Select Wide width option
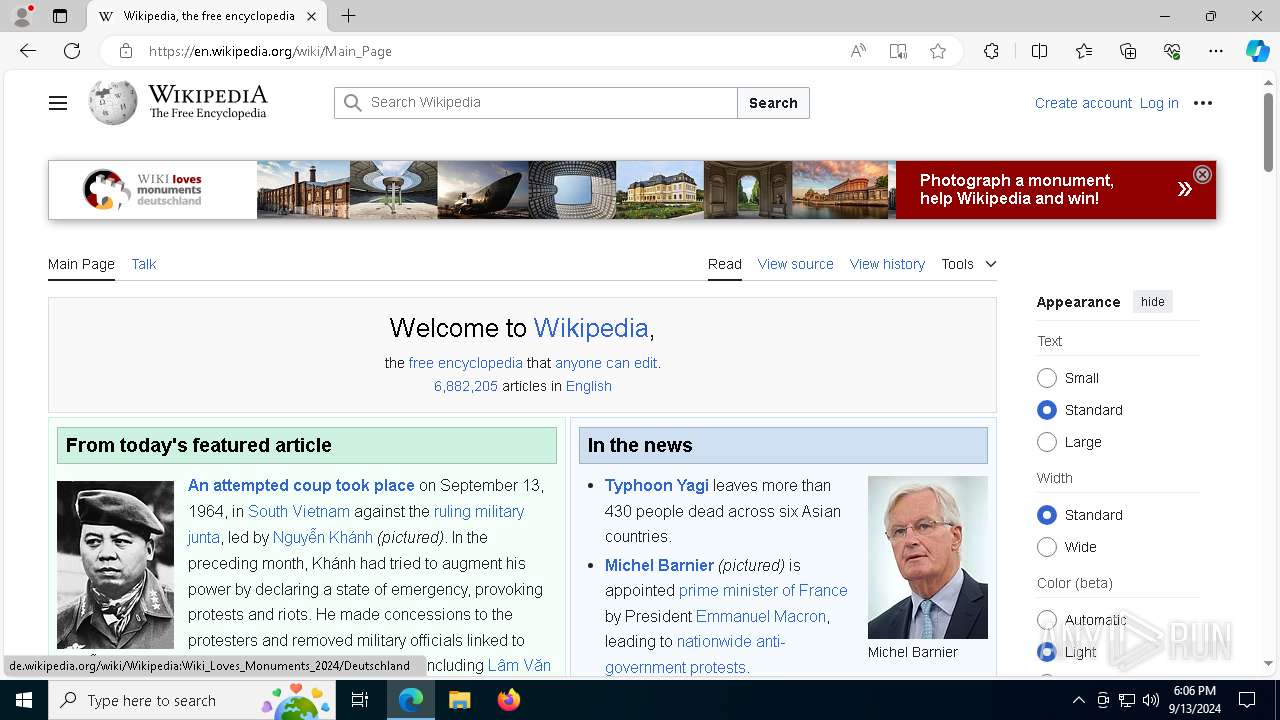Image resolution: width=1280 pixels, height=720 pixels. (x=1047, y=547)
